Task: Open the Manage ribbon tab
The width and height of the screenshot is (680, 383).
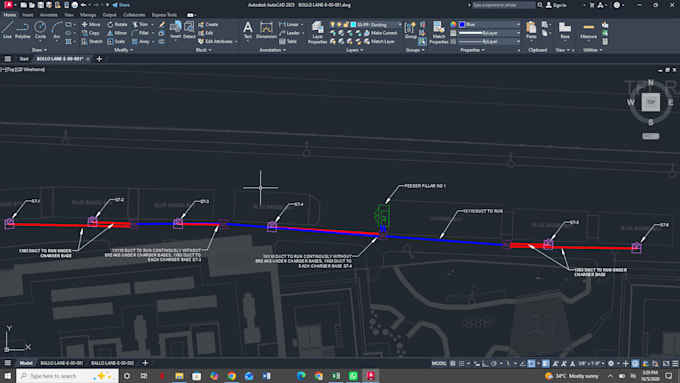Action: tap(88, 15)
